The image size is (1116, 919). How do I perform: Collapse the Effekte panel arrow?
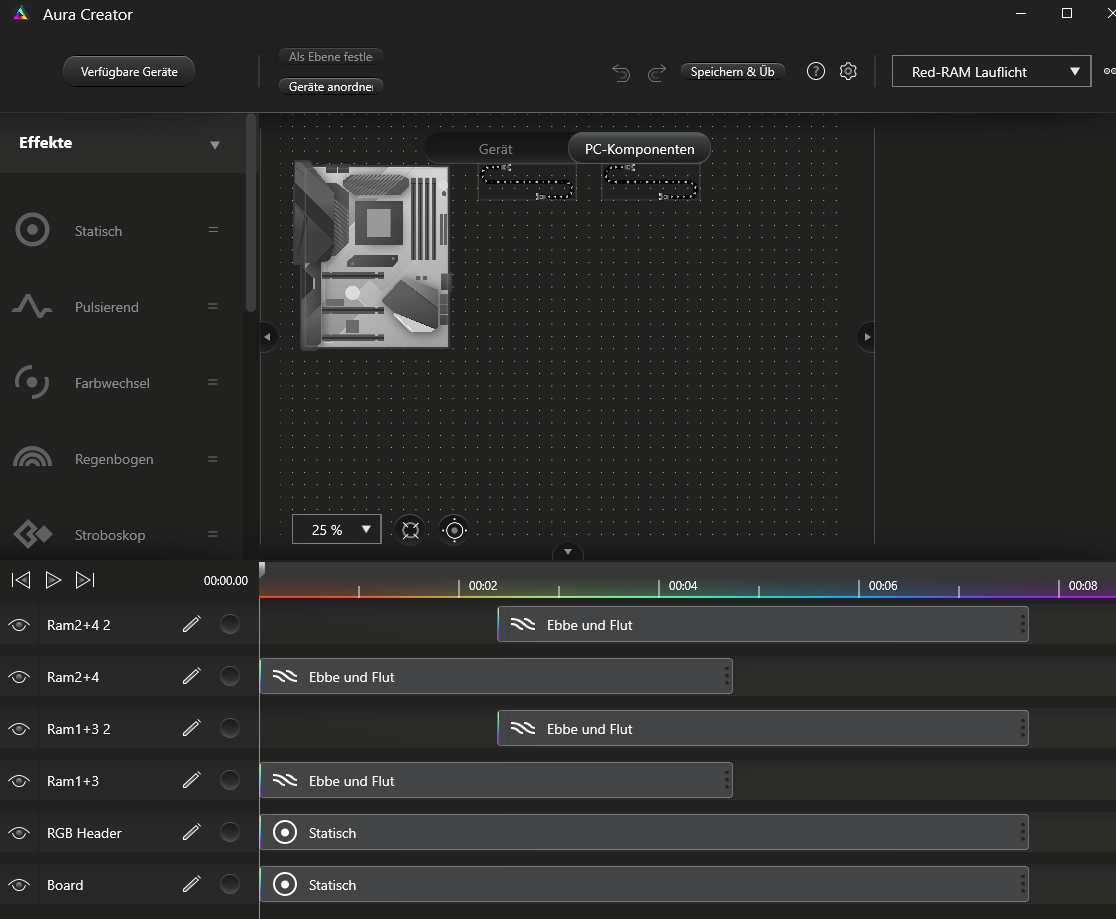[214, 145]
